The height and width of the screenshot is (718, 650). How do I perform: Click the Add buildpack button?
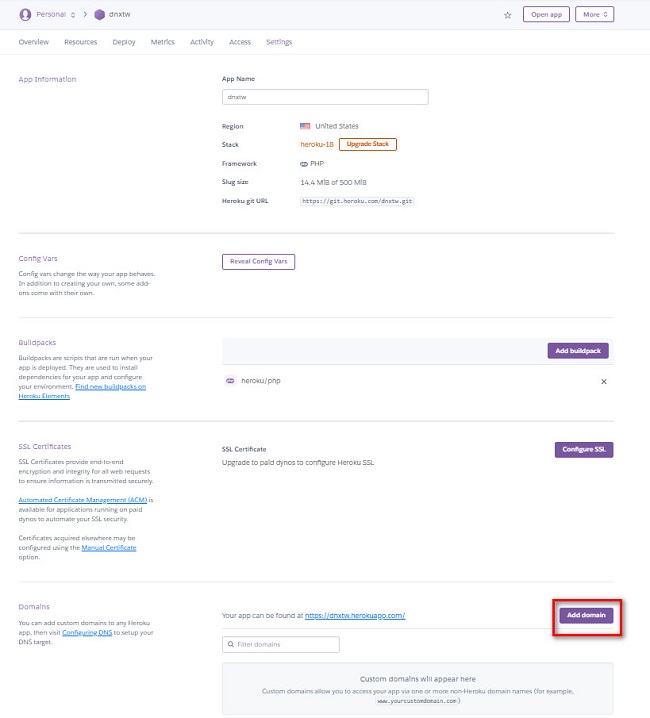578,351
